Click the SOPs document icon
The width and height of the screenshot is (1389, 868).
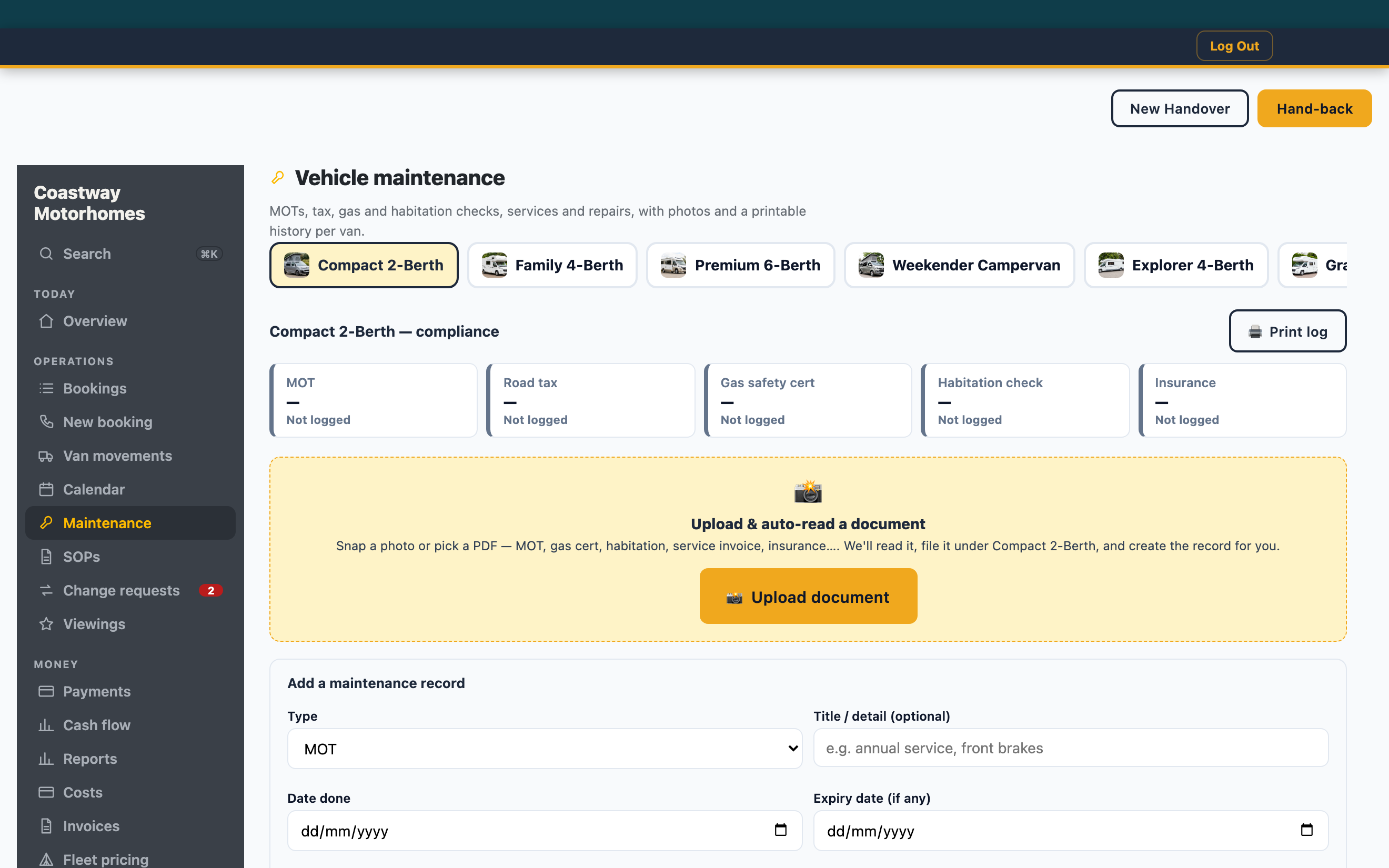click(x=46, y=557)
